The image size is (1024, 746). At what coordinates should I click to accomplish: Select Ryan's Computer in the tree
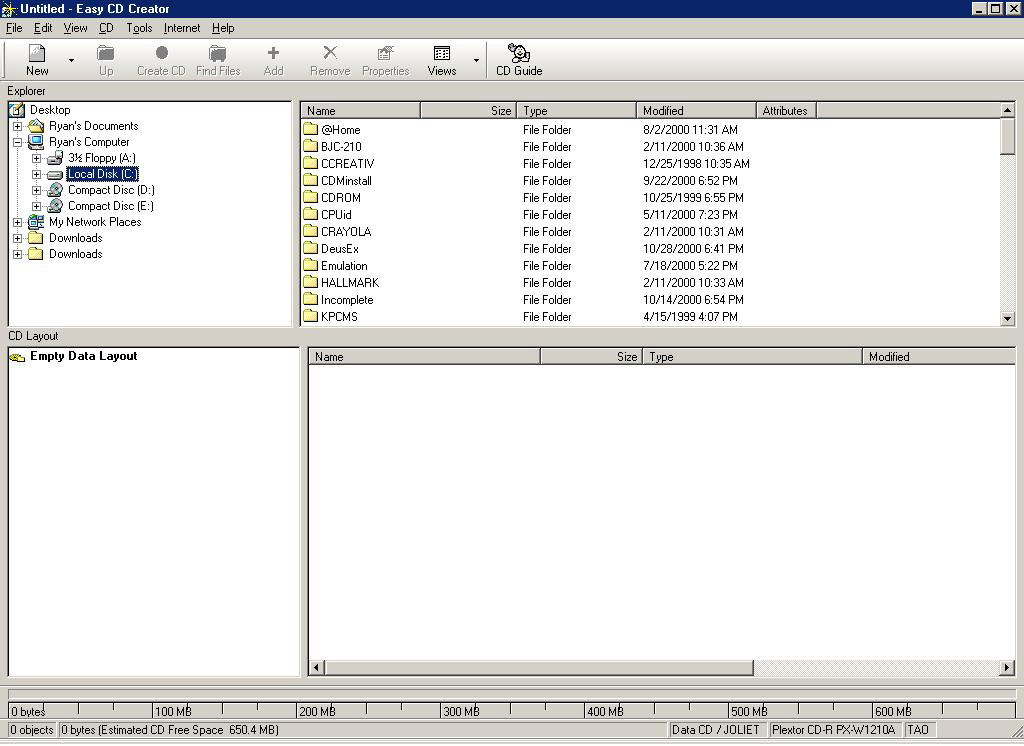pyautogui.click(x=89, y=142)
